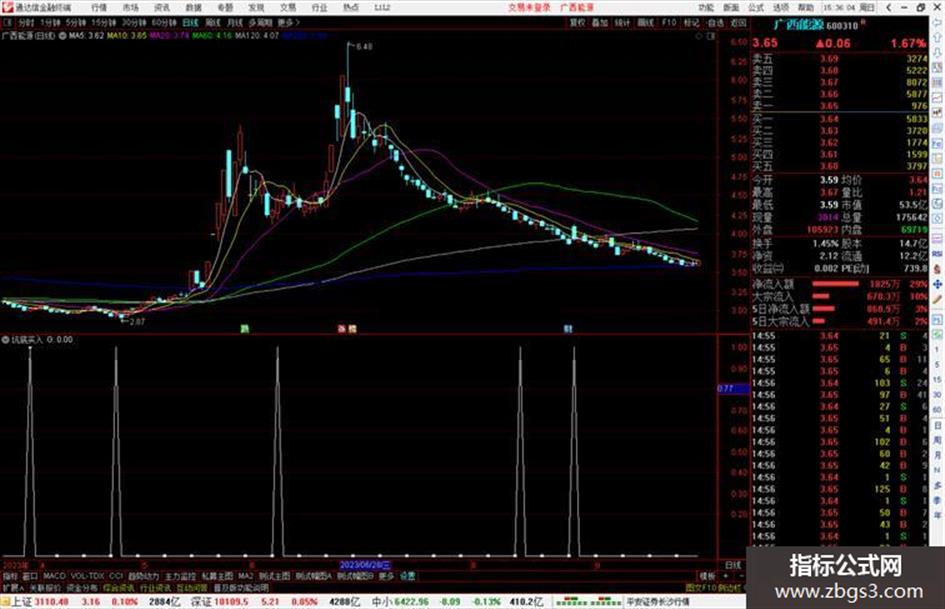Viewport: 945px width, 609px height.
Task: Click the 广西能源 indicator settings circle icon
Action: (x=63, y=36)
